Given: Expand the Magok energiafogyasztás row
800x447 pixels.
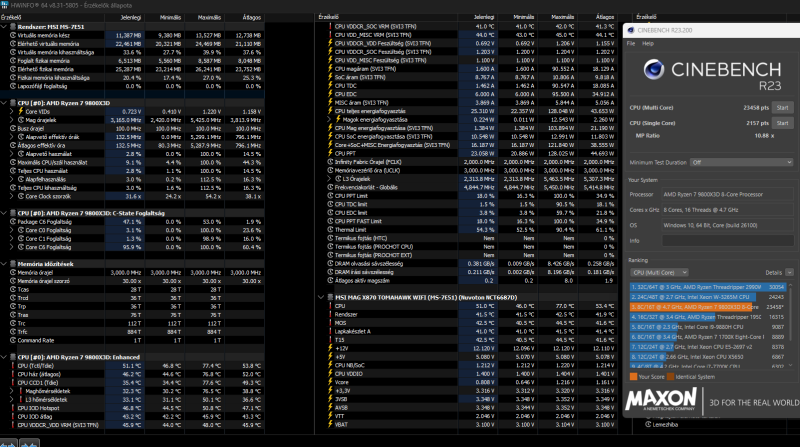Looking at the screenshot, I should [x=329, y=119].
